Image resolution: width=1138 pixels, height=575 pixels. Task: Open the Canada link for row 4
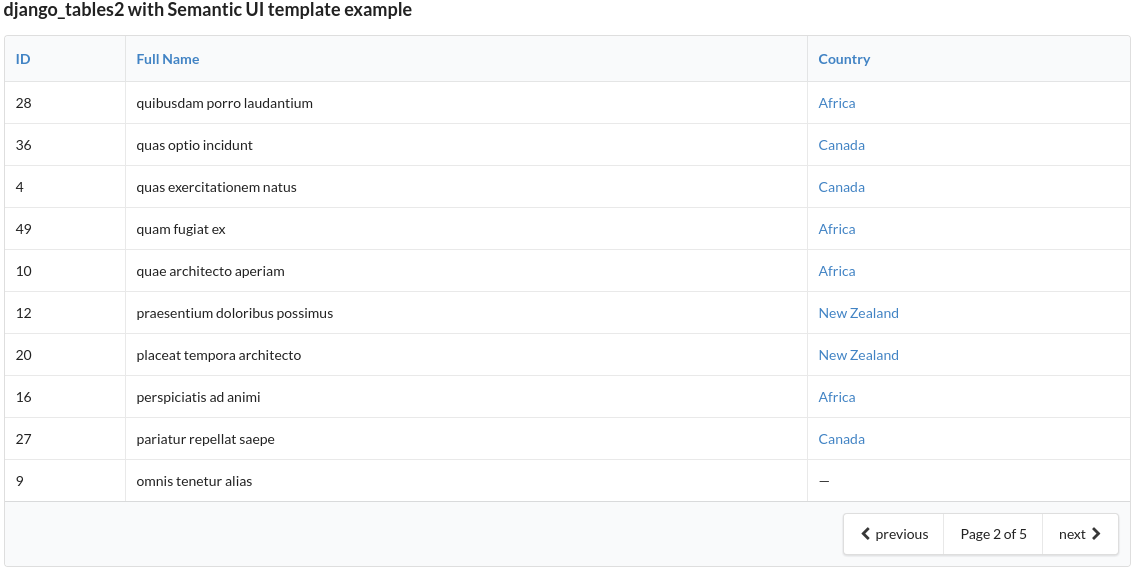pyautogui.click(x=841, y=187)
